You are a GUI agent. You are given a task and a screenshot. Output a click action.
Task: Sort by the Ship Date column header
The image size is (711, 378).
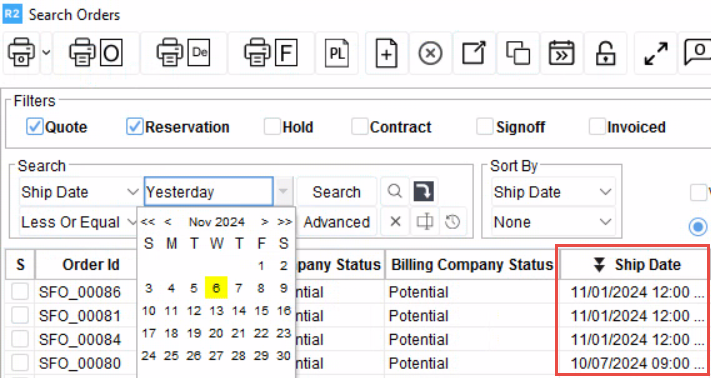click(634, 265)
